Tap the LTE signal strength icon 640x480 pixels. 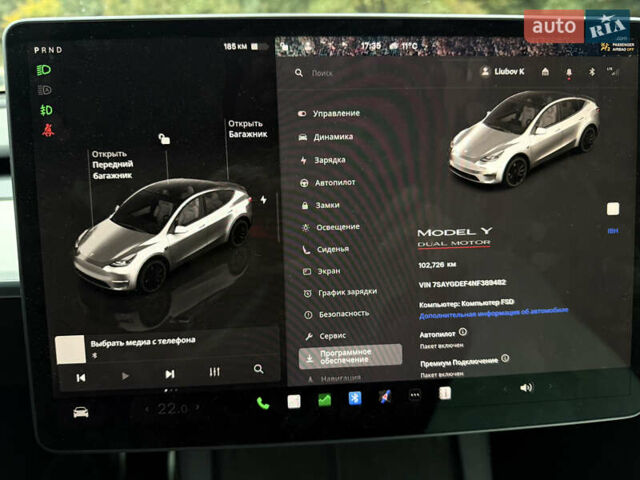(613, 72)
